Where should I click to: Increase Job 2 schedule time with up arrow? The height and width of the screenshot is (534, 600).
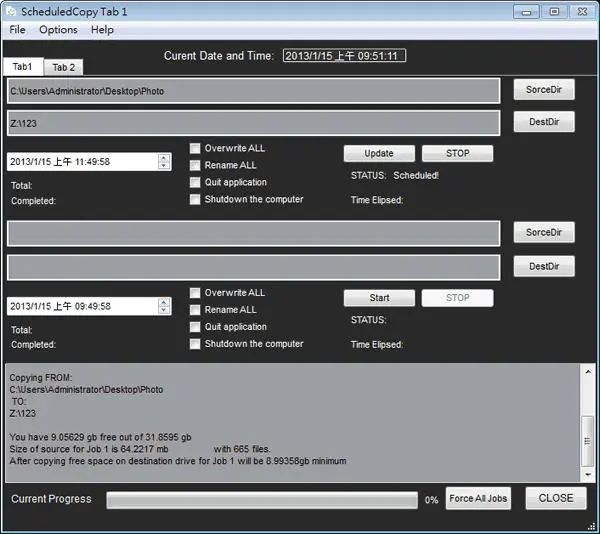pyautogui.click(x=164, y=302)
